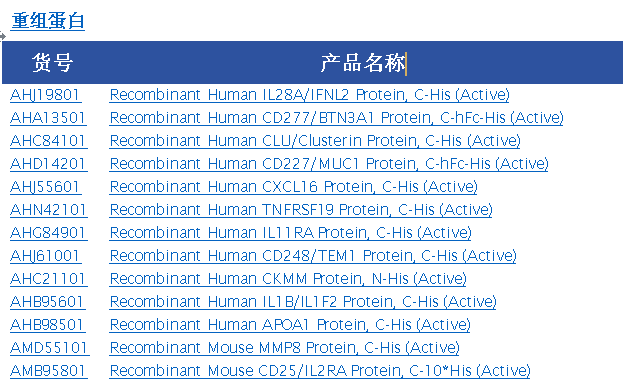Select product code AHB95601
Viewport: 623px width, 383px height.
[48, 302]
